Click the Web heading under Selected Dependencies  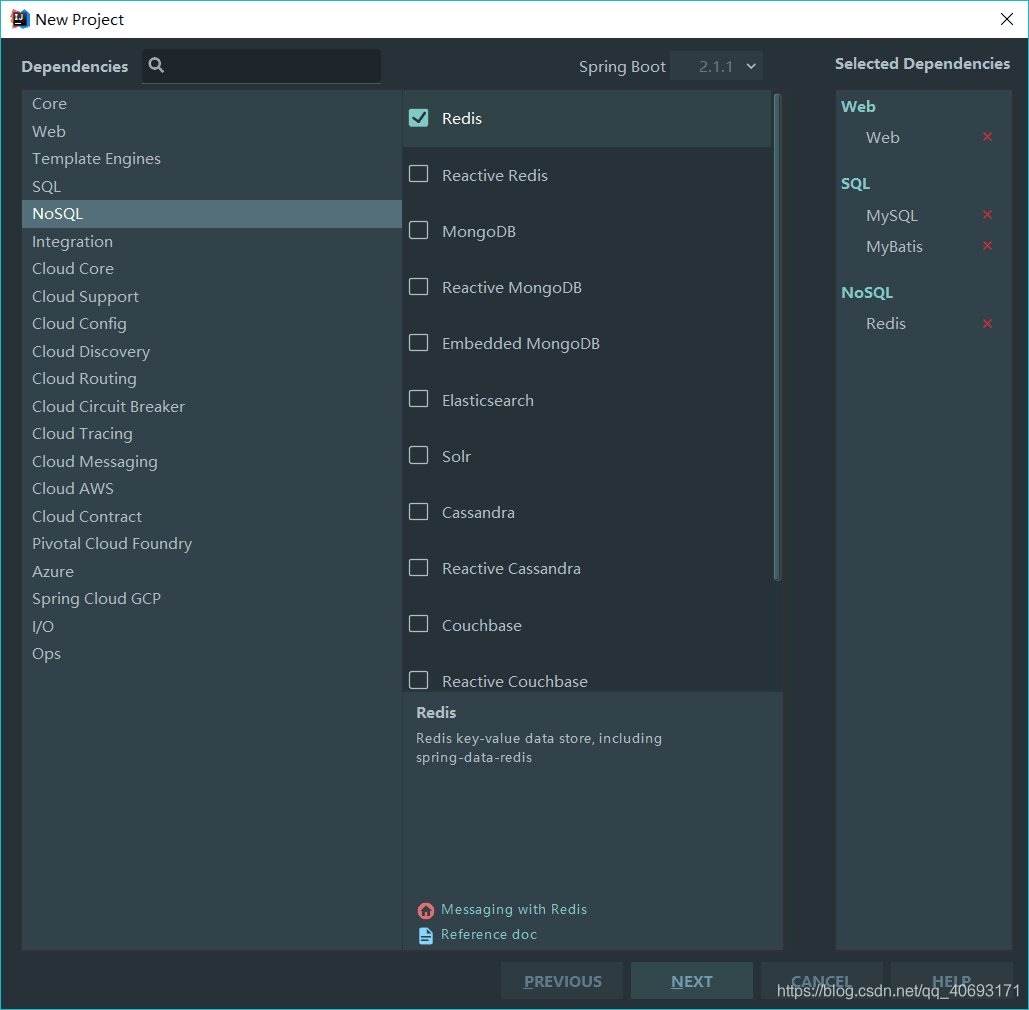tap(858, 106)
